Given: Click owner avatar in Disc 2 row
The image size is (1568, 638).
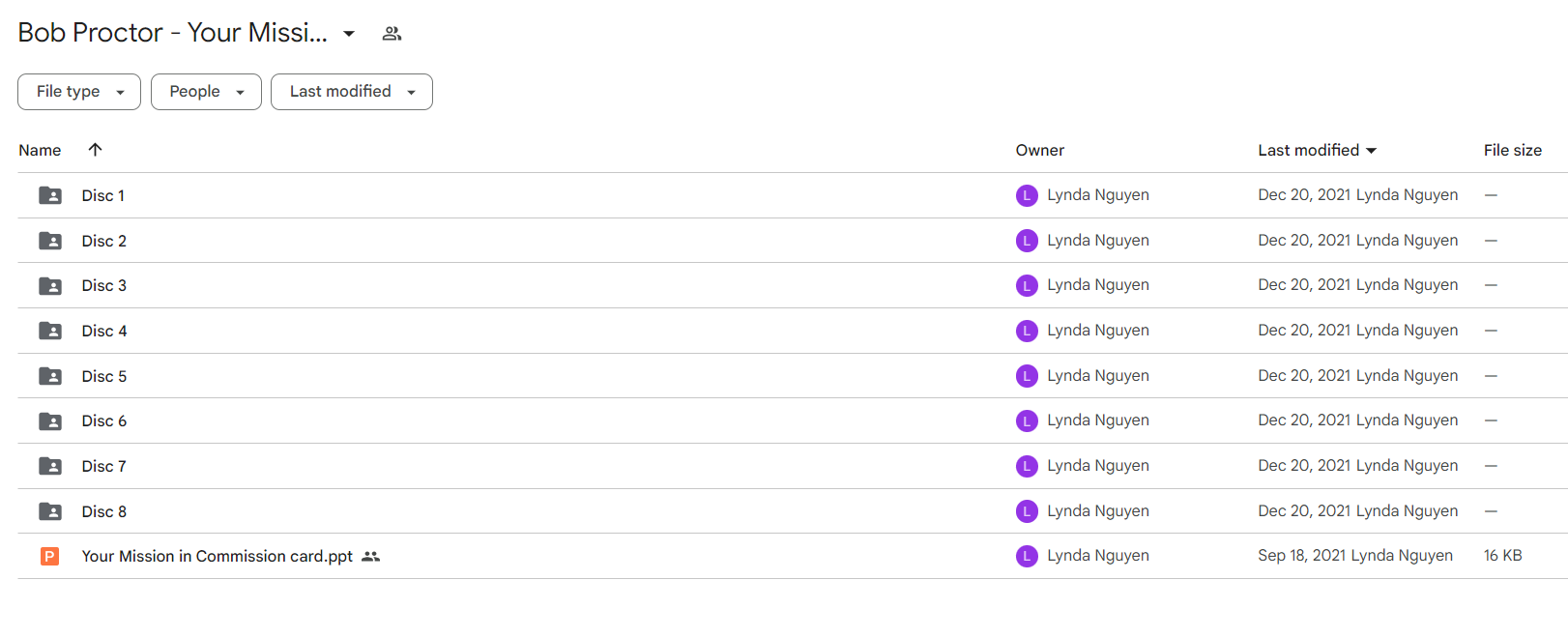Looking at the screenshot, I should (x=1027, y=241).
